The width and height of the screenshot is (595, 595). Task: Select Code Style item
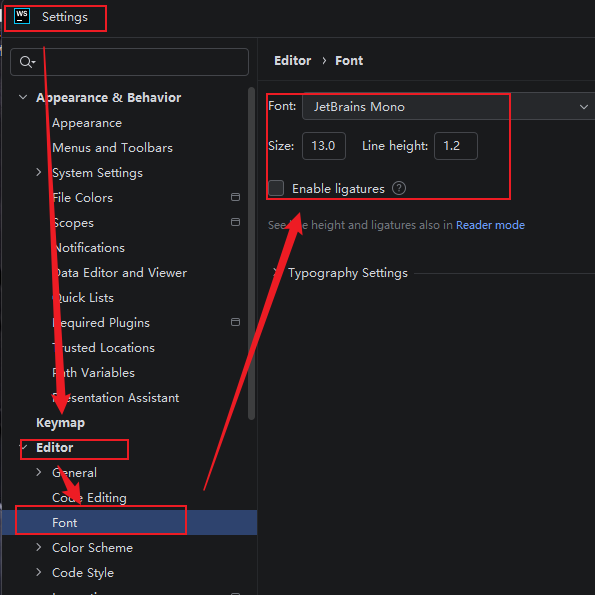tap(83, 573)
